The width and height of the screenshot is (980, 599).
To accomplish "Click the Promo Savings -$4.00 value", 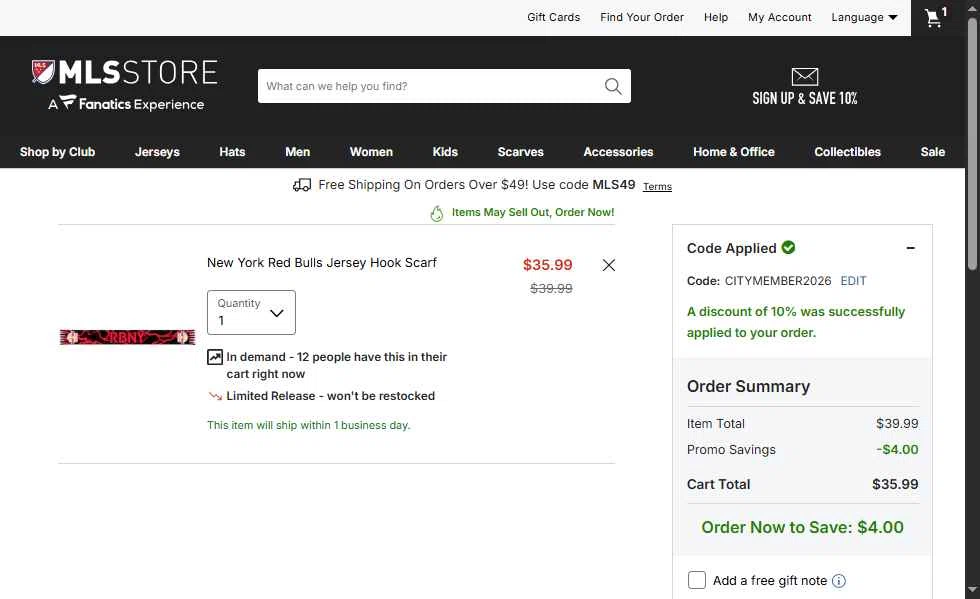I will tap(897, 450).
